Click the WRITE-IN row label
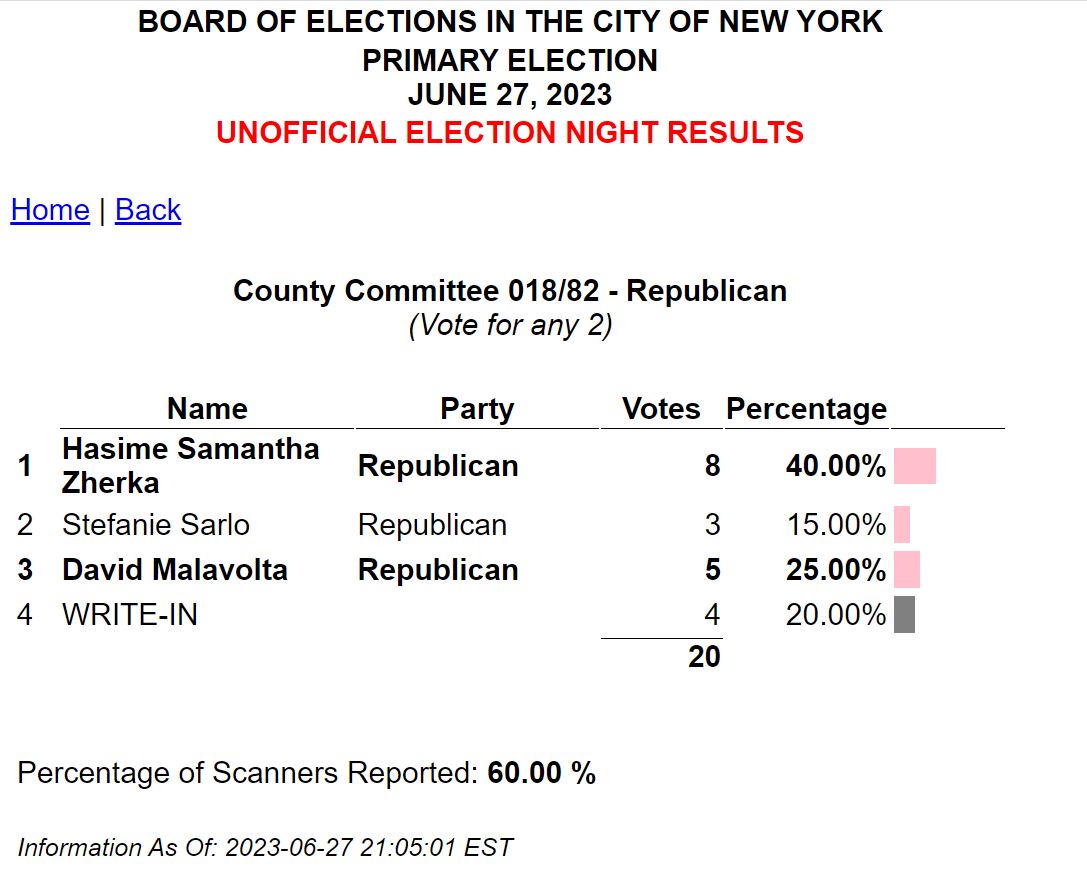The height and width of the screenshot is (882, 1087). click(130, 615)
